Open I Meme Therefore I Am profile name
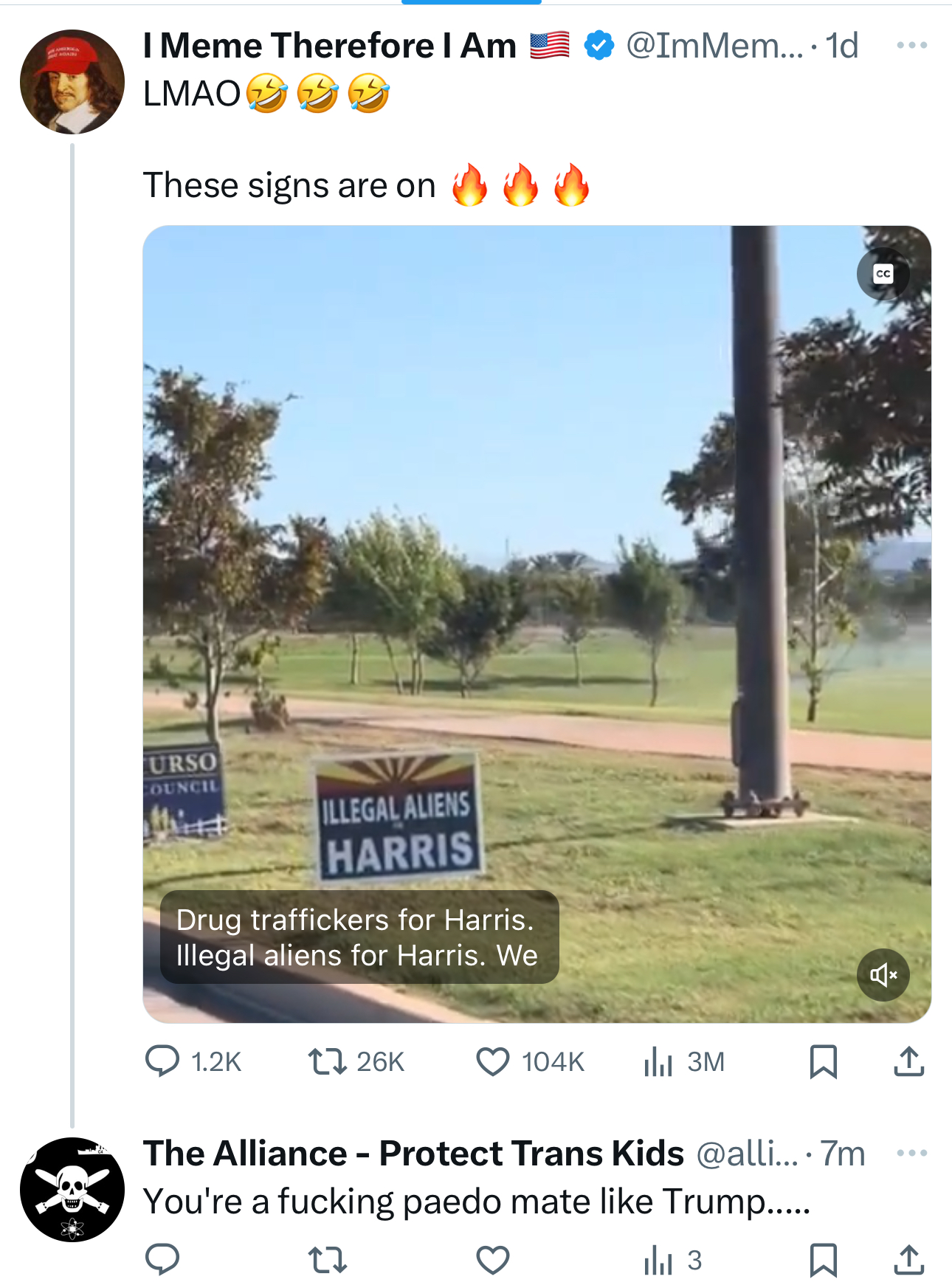The height and width of the screenshot is (1285, 952). pyautogui.click(x=329, y=46)
